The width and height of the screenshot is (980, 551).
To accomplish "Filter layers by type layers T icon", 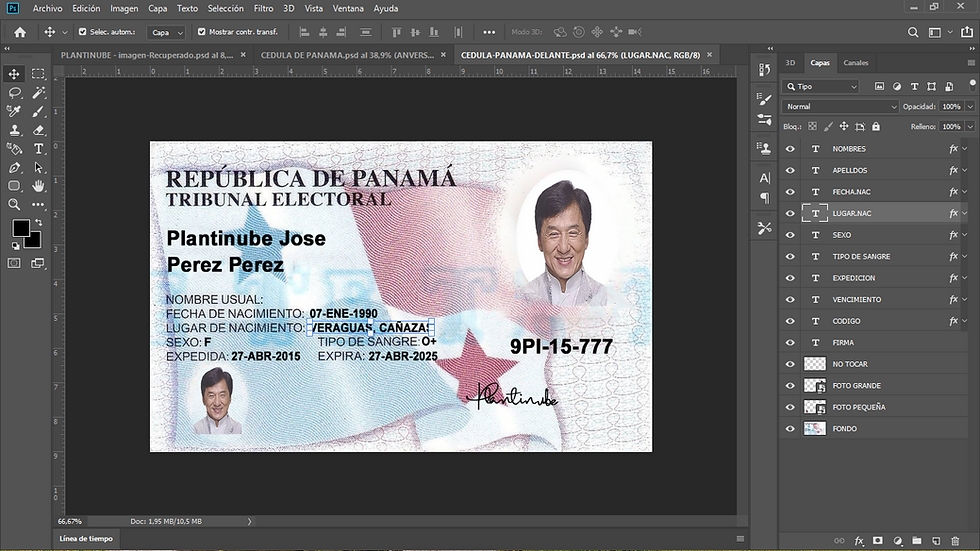I will click(x=914, y=86).
